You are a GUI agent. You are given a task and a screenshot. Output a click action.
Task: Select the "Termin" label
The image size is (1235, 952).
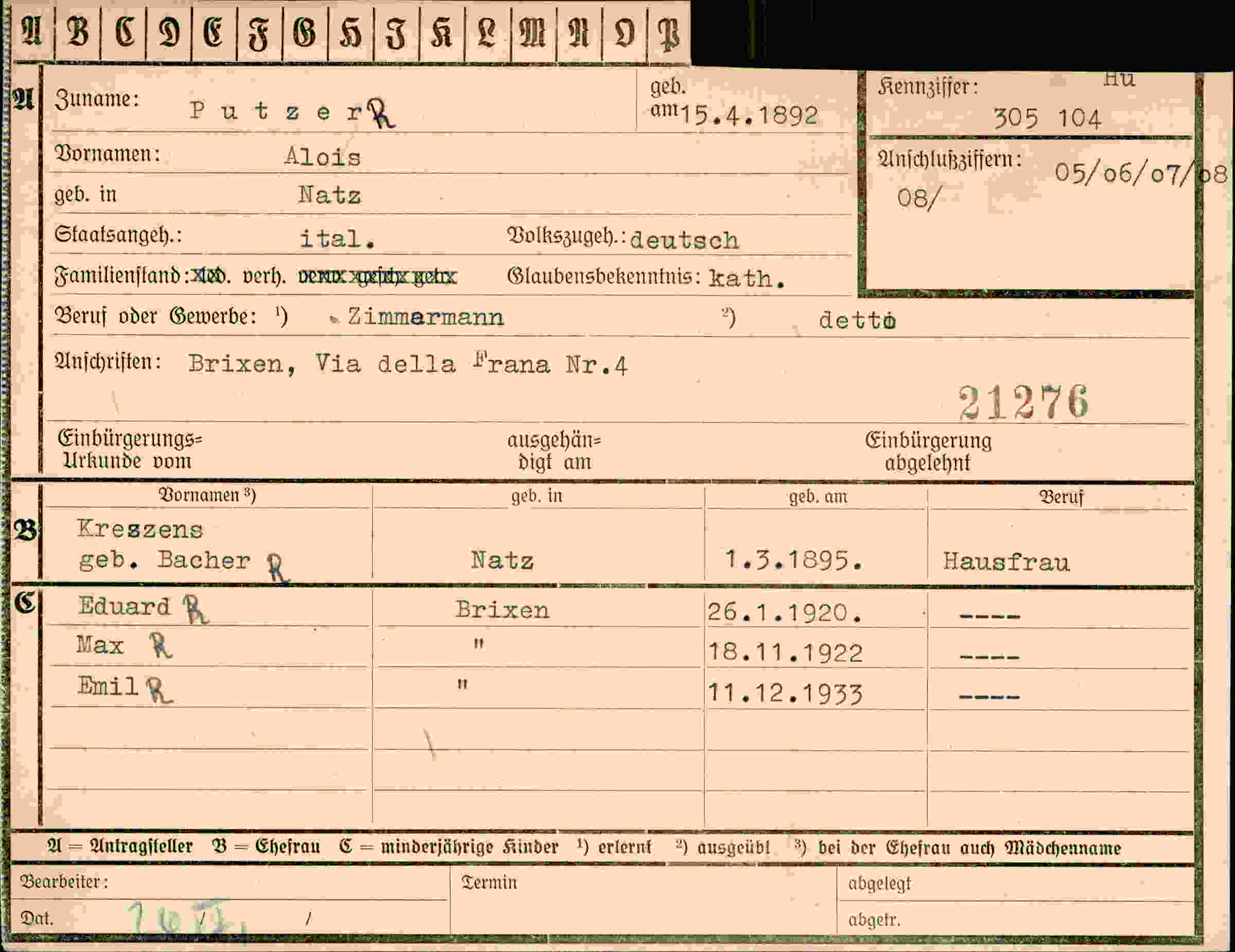(x=489, y=883)
